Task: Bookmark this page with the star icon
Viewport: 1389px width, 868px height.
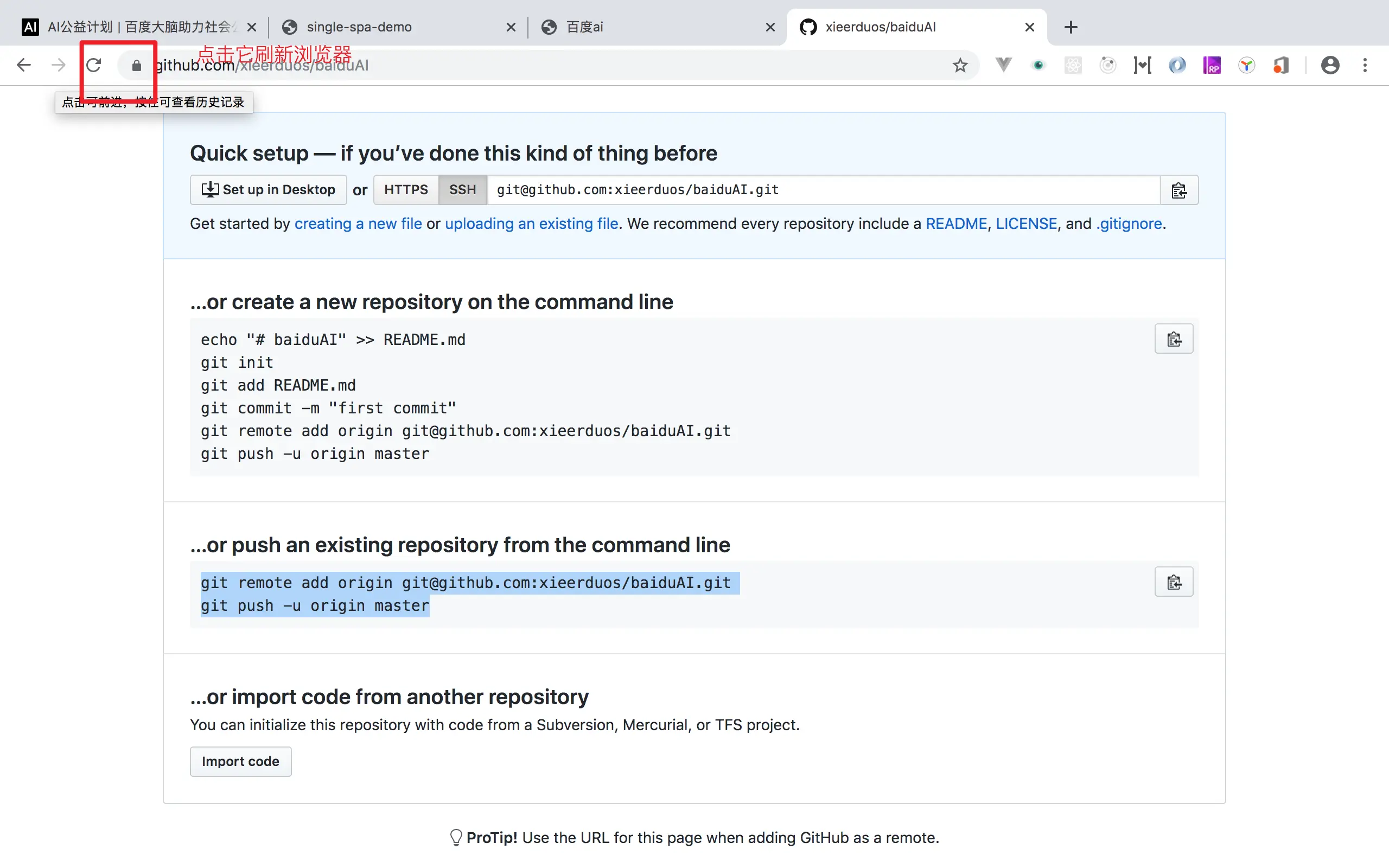Action: pyautogui.click(x=960, y=66)
